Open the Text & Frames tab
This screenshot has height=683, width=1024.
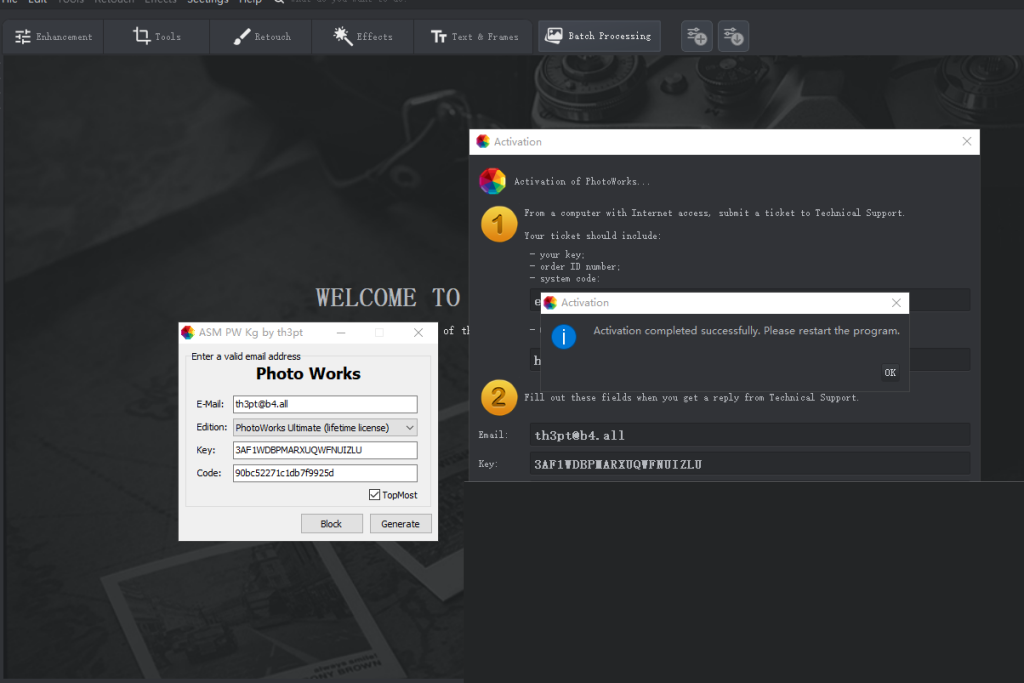point(475,37)
